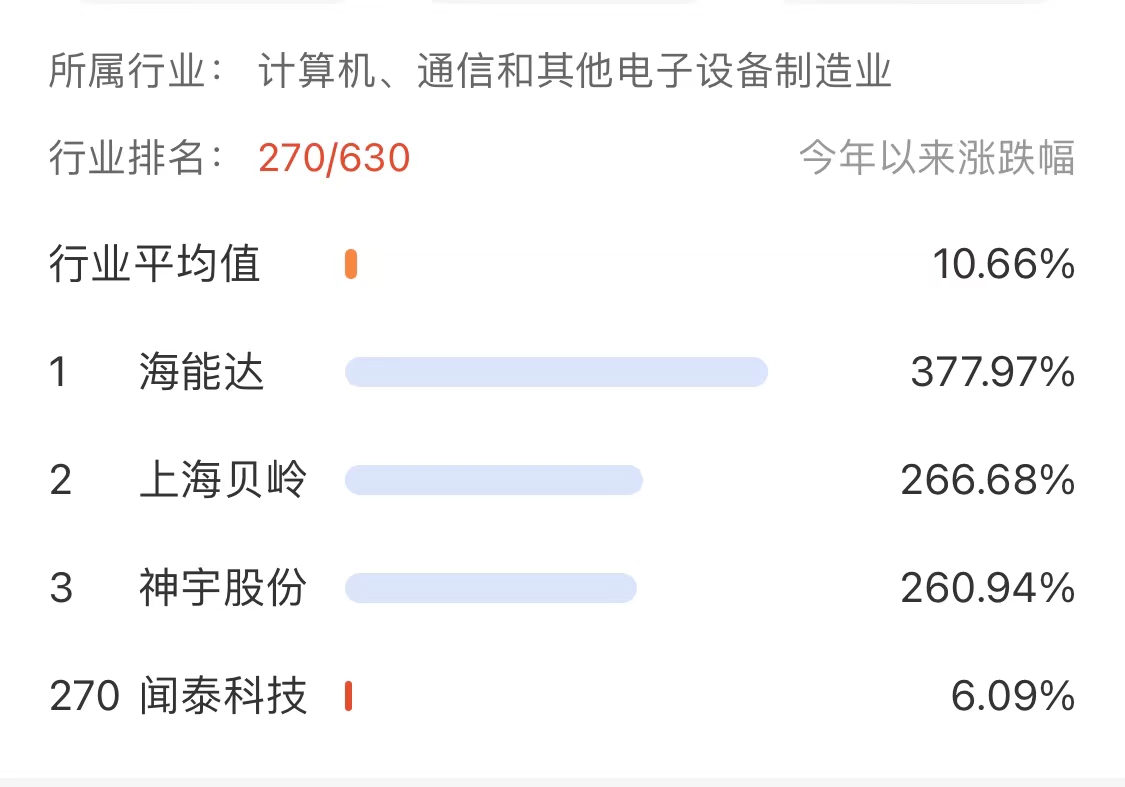Select the 海能达 progress bar

[556, 372]
